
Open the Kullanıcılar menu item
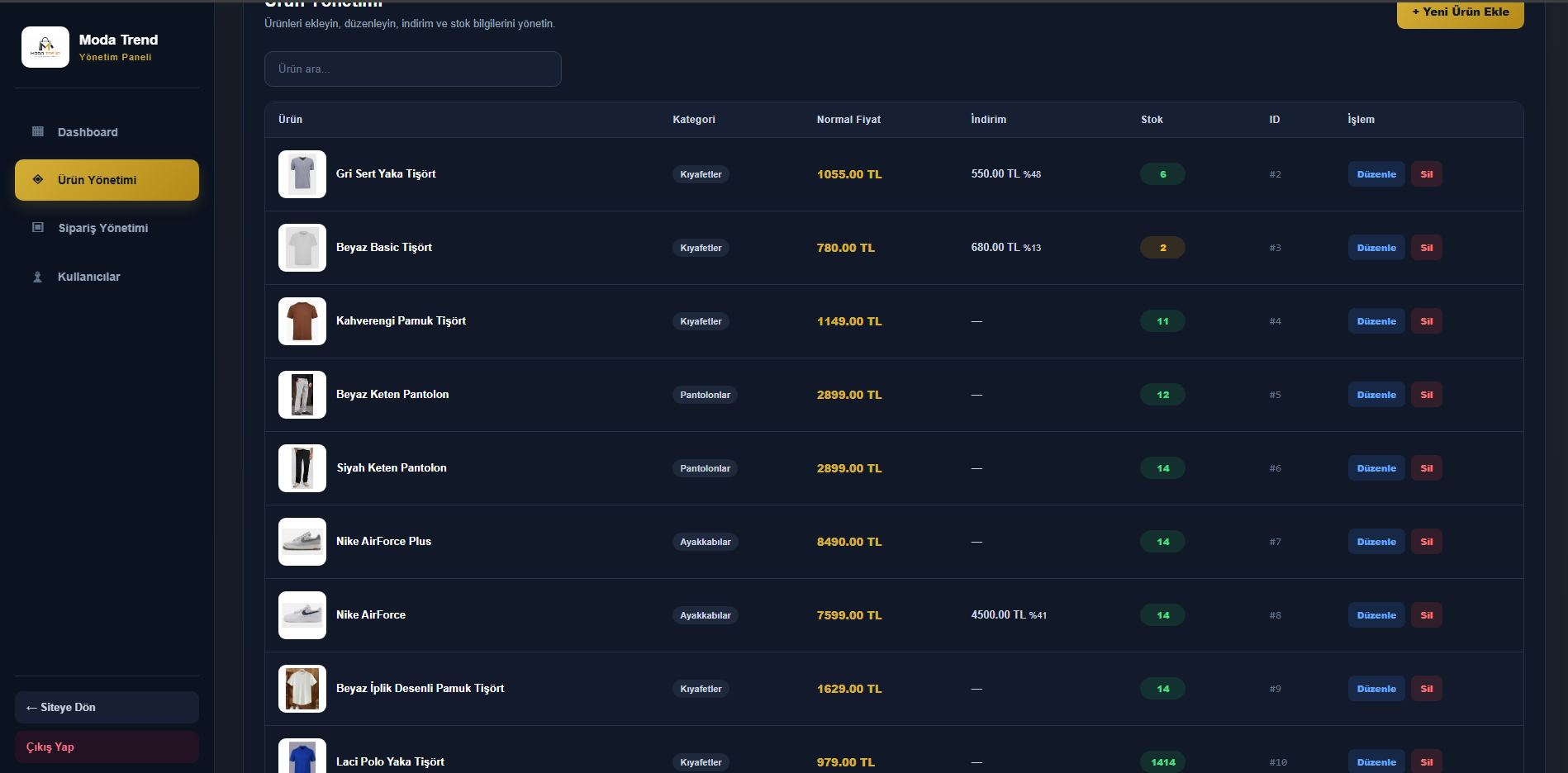pyautogui.click(x=107, y=277)
